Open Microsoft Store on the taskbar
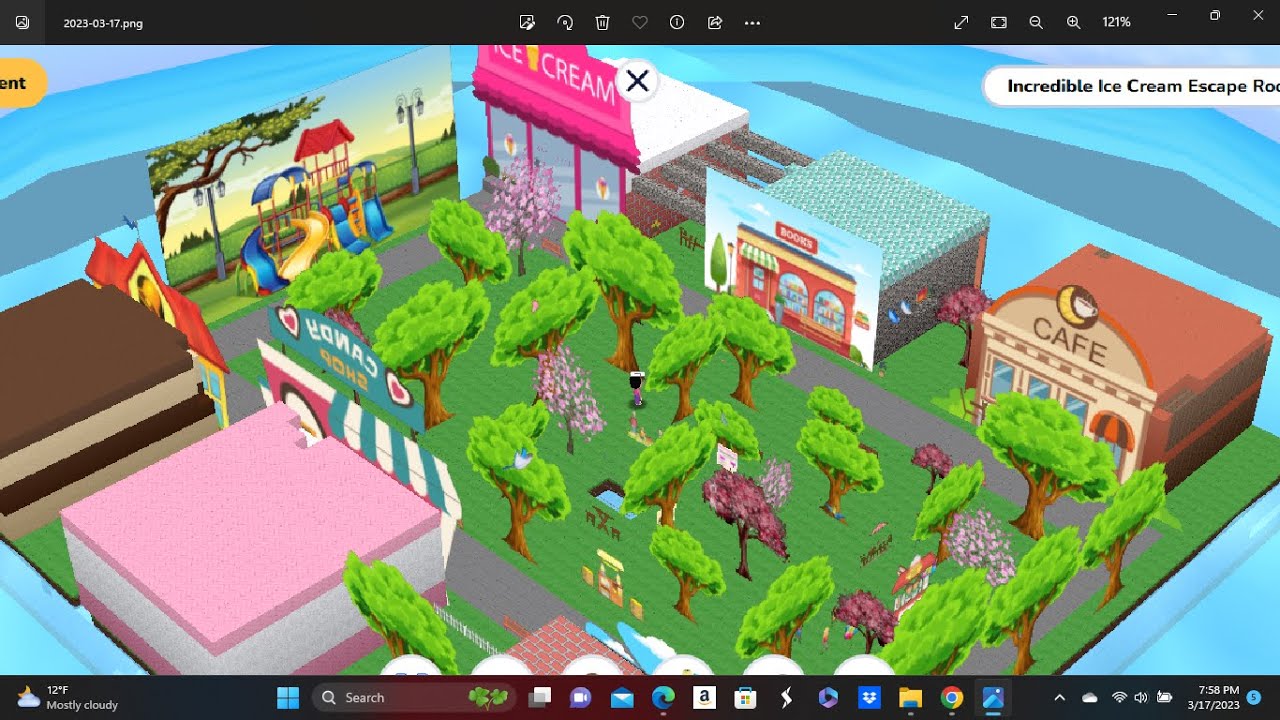The height and width of the screenshot is (720, 1280). [745, 697]
